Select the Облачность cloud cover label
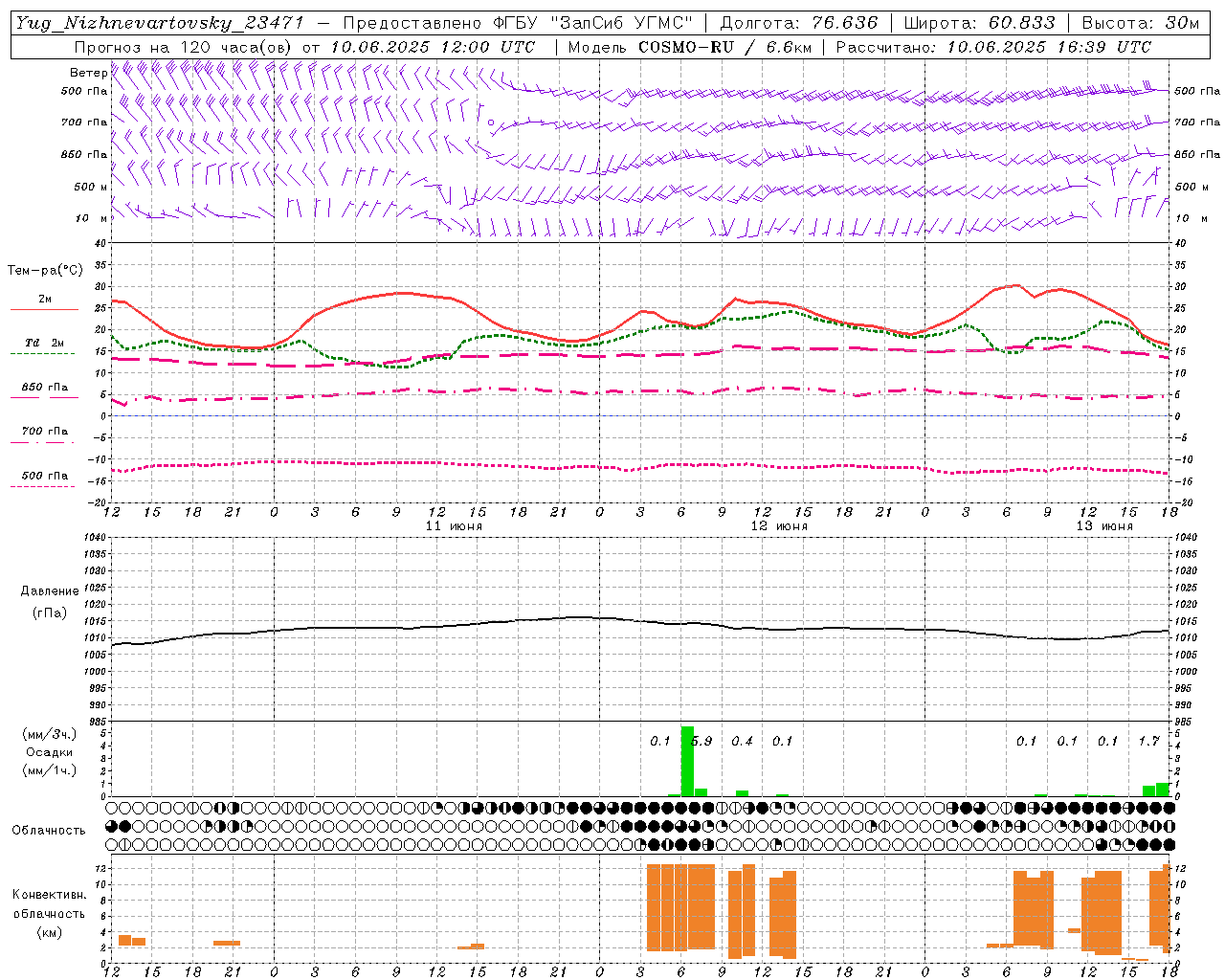The image size is (1225, 980). pyautogui.click(x=49, y=830)
